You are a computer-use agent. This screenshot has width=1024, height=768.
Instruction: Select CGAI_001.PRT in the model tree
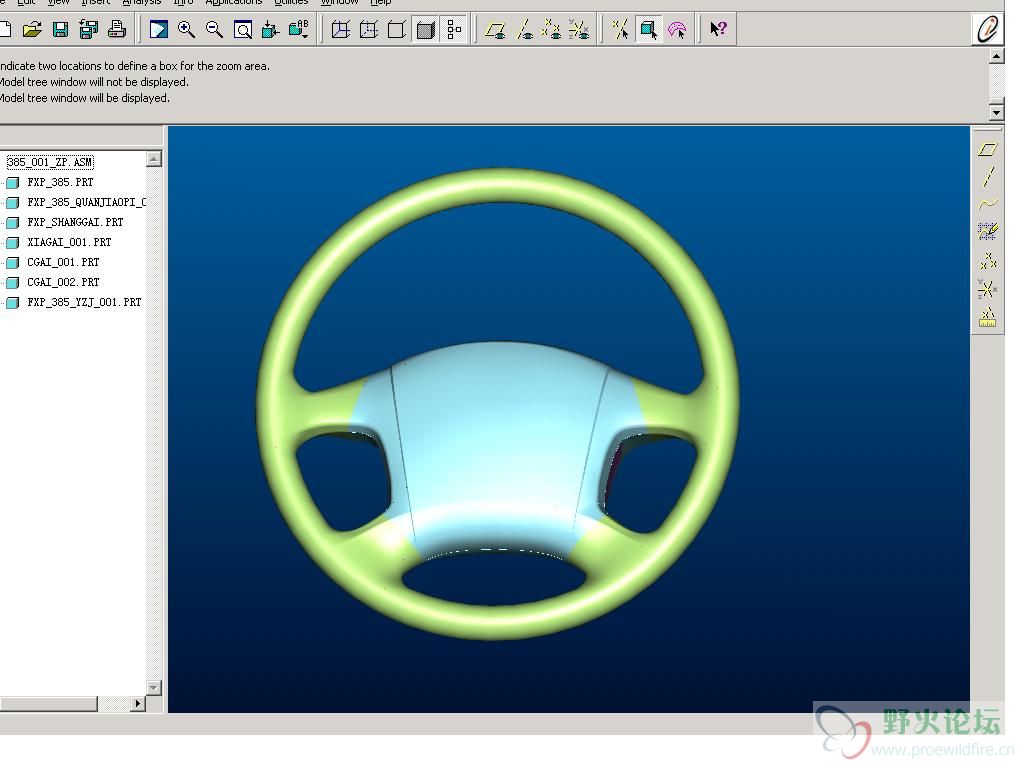tap(63, 262)
